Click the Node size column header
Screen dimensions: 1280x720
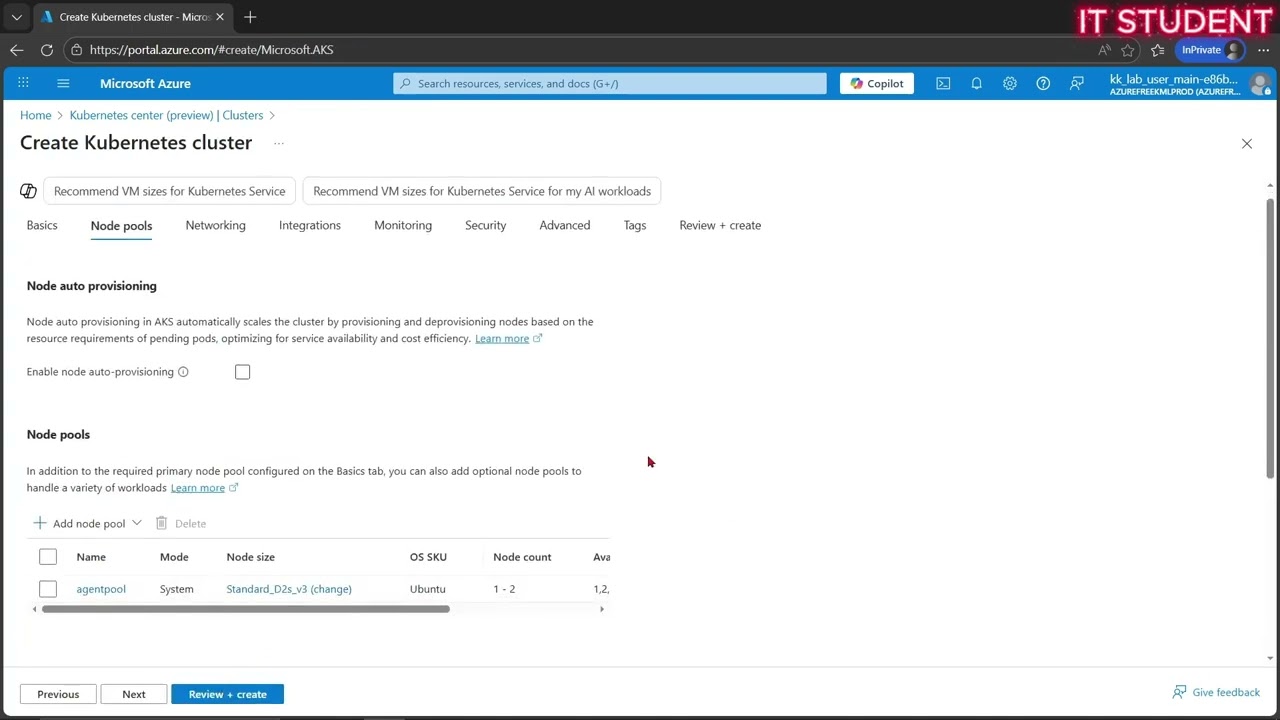250,557
